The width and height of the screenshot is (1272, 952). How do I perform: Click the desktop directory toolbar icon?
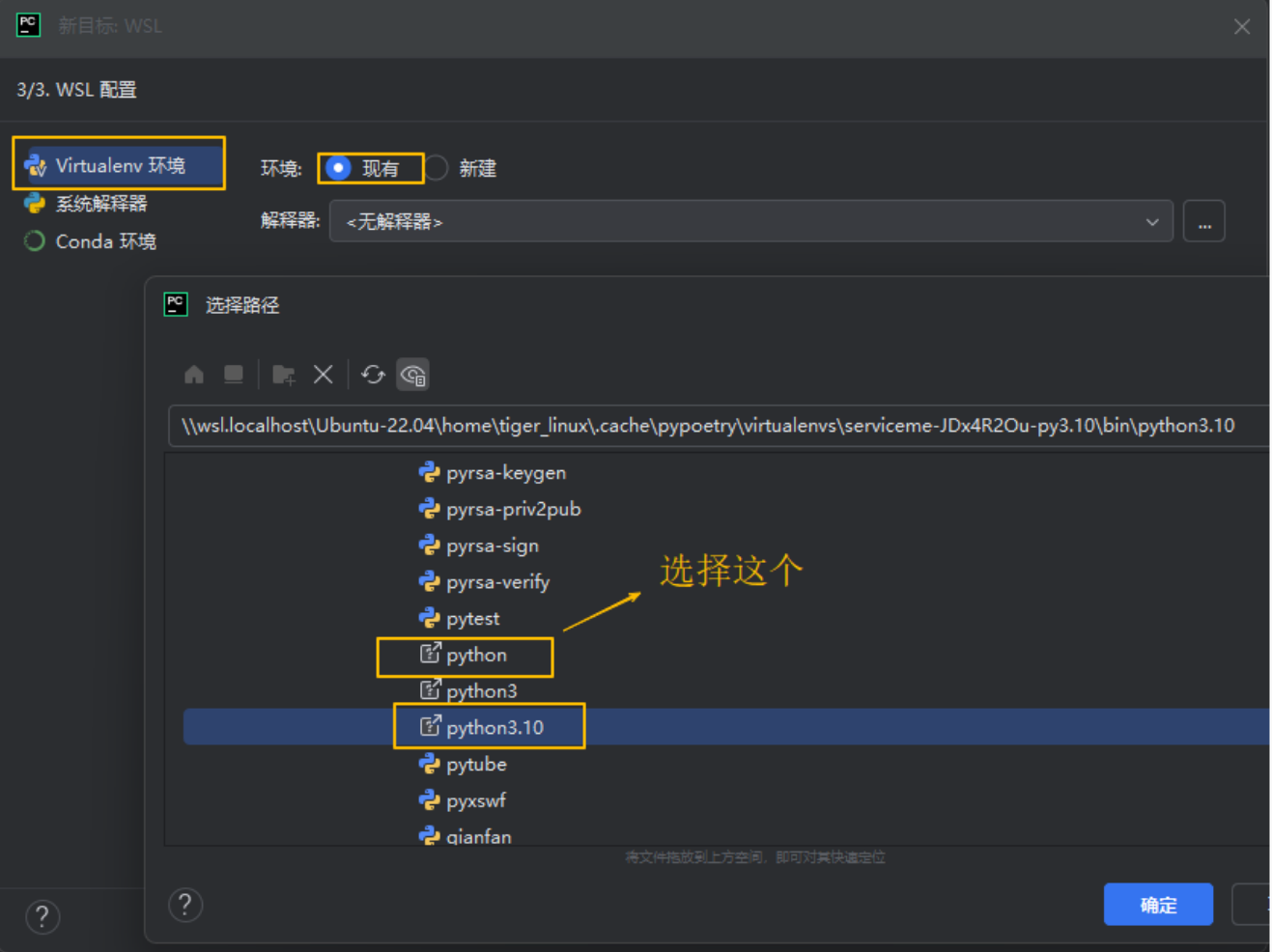(234, 375)
